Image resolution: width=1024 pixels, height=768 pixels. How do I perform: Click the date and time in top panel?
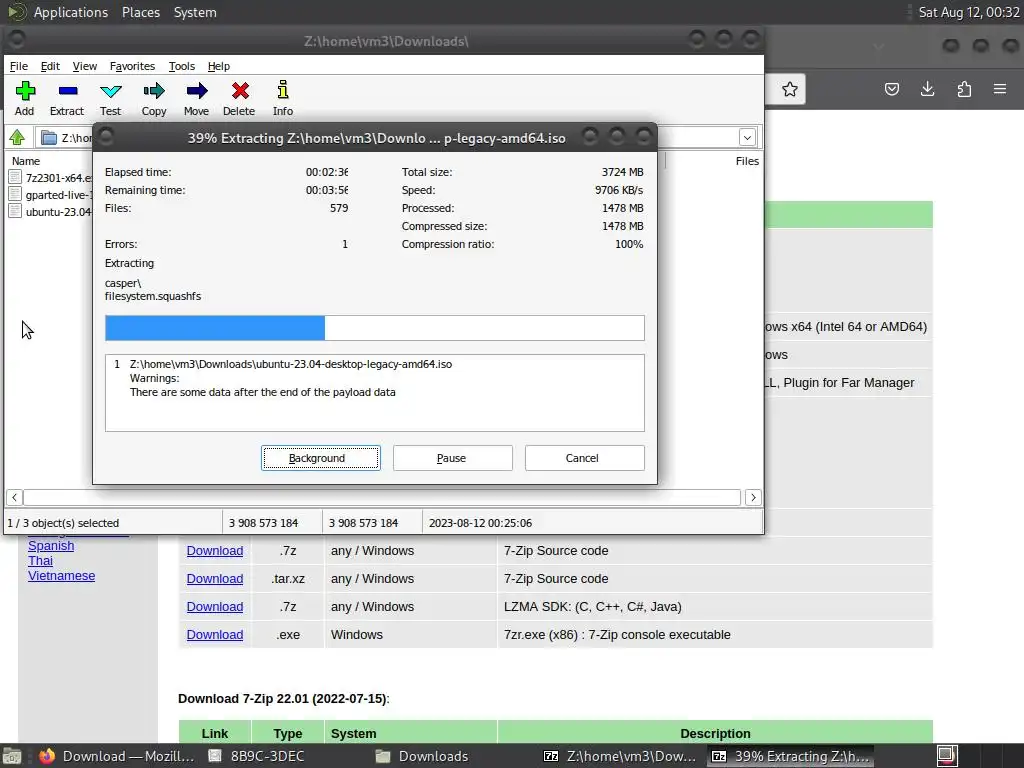pyautogui.click(x=969, y=12)
